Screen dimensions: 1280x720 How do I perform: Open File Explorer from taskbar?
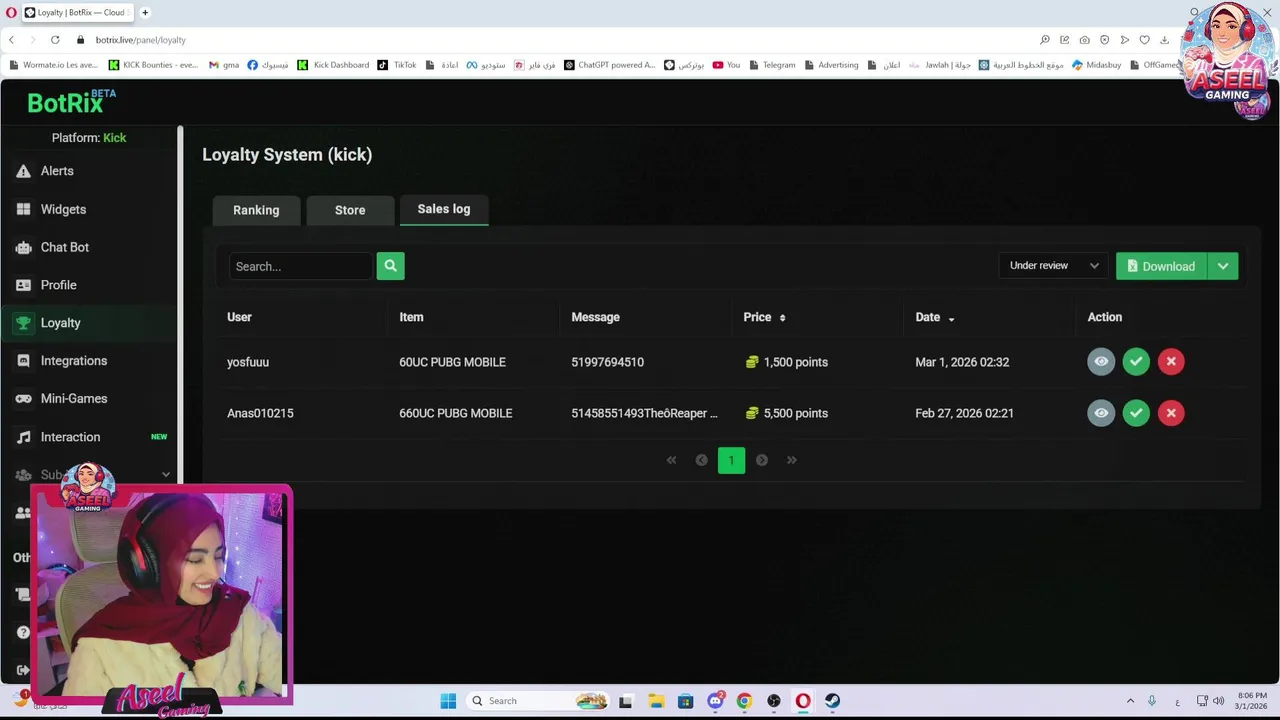(x=655, y=701)
